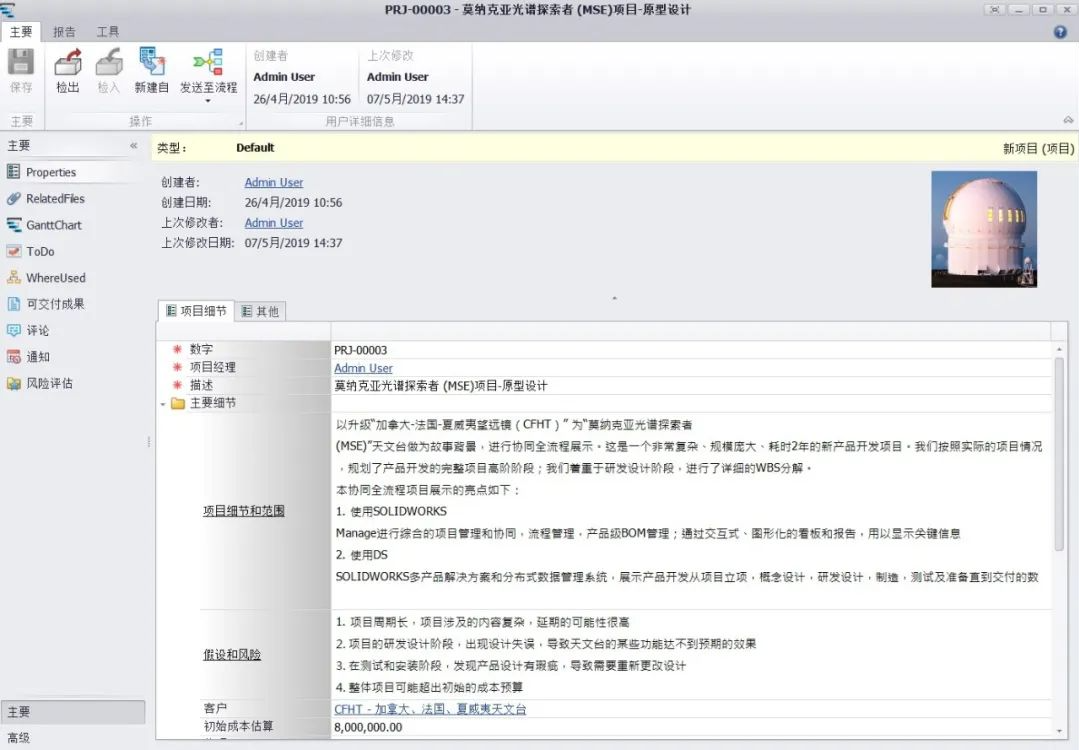The height and width of the screenshot is (750, 1079).
Task: Click the 检出 check-out icon
Action: pos(67,63)
